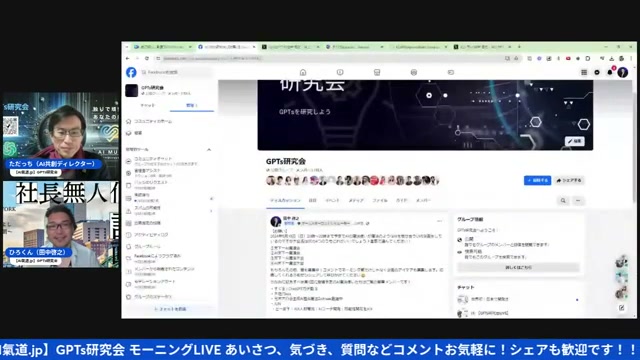Open the Facebook video tab icon in top navigation
Screen dimensions: 640x360
[340, 72]
